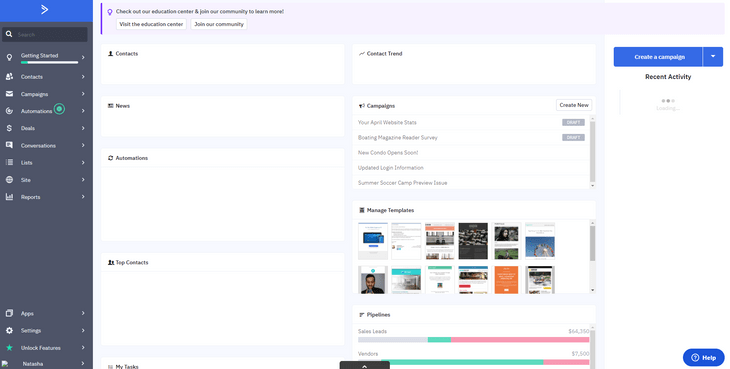Click the search magnifier icon

click(9, 34)
